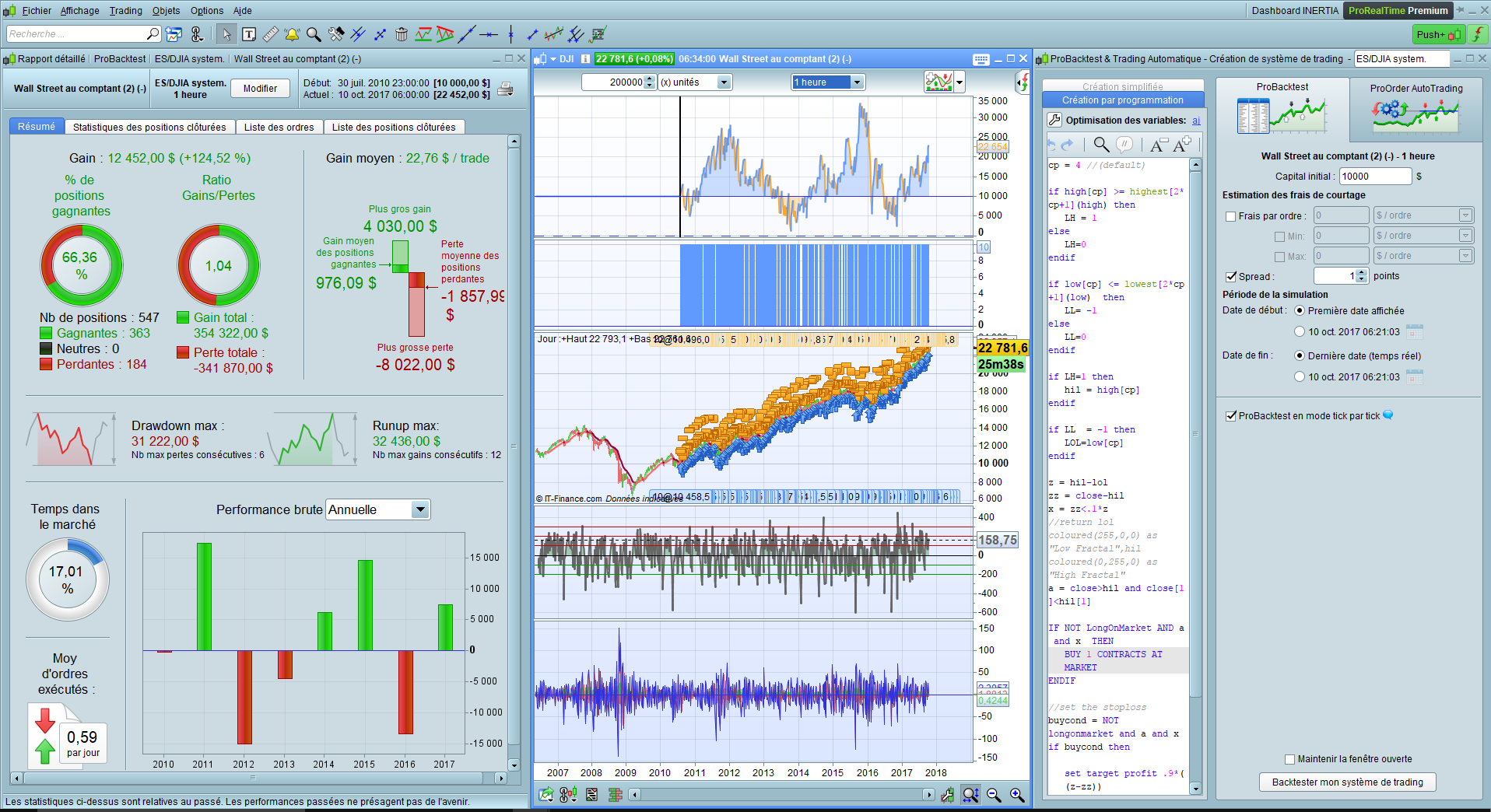
Task: Open the 1 heure timeframe dropdown
Action: click(857, 82)
